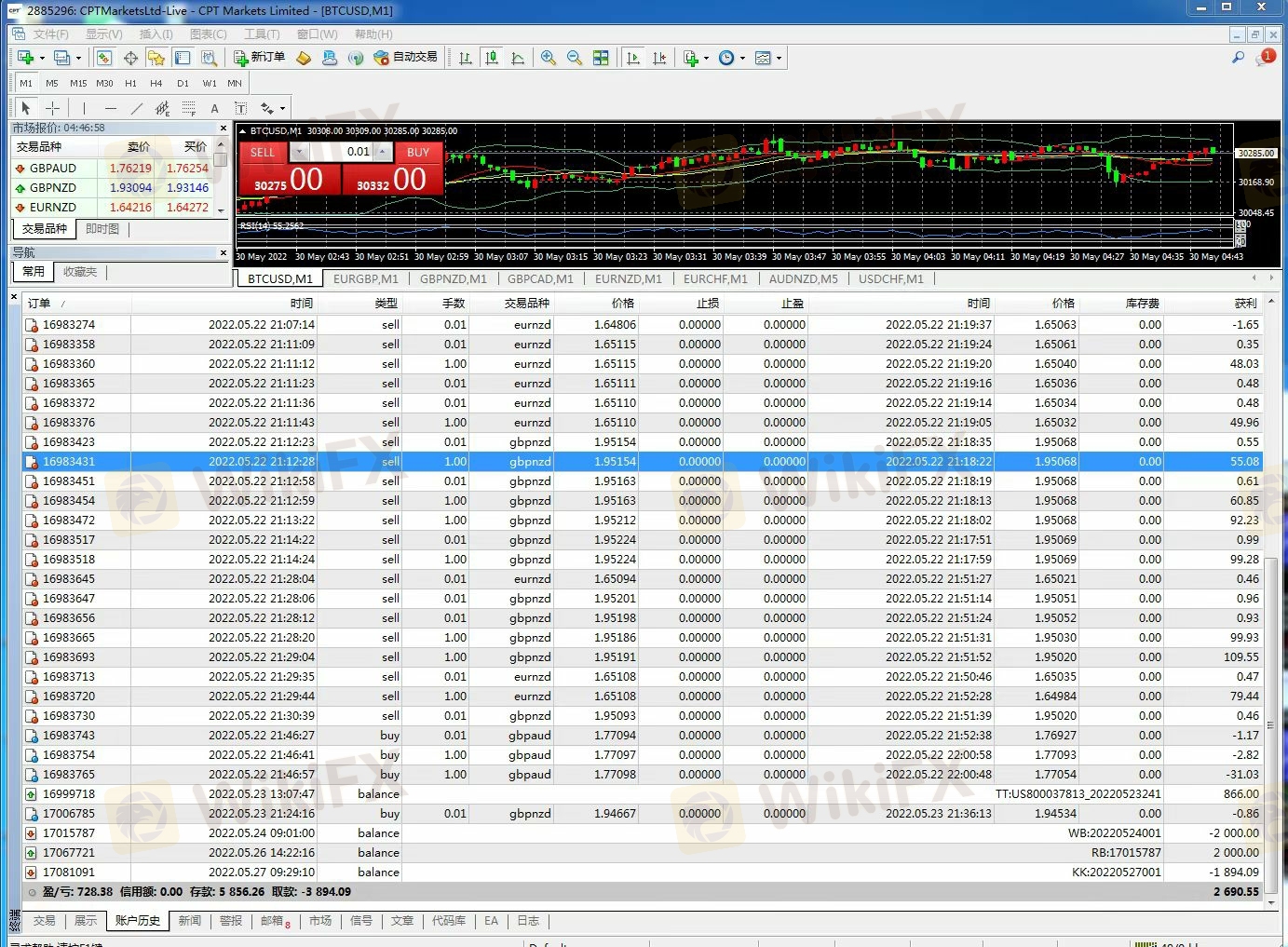Image resolution: width=1288 pixels, height=947 pixels.
Task: Switch to H4 timeframe
Action: (x=156, y=83)
